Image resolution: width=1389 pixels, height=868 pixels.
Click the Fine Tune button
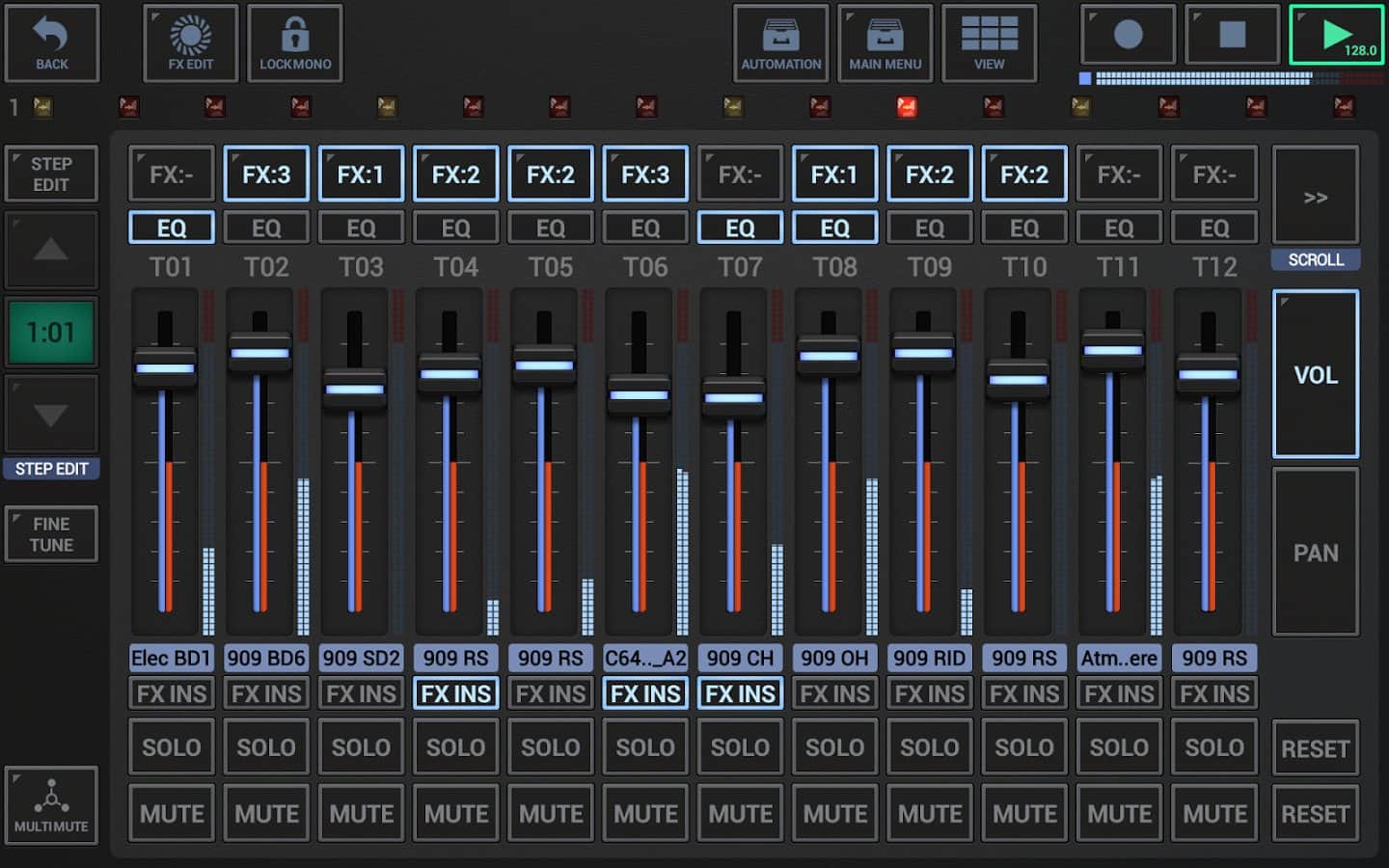tap(51, 534)
